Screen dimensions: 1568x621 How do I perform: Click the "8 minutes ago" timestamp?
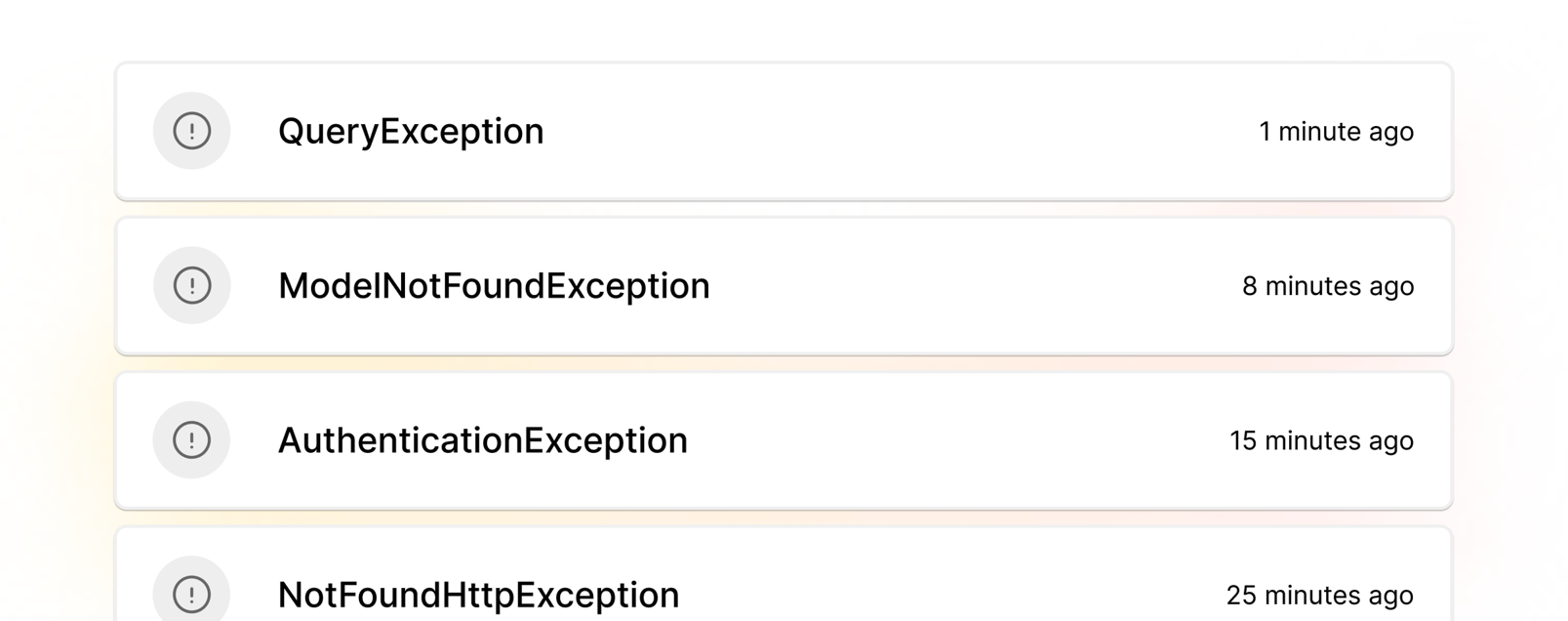pyautogui.click(x=1327, y=286)
